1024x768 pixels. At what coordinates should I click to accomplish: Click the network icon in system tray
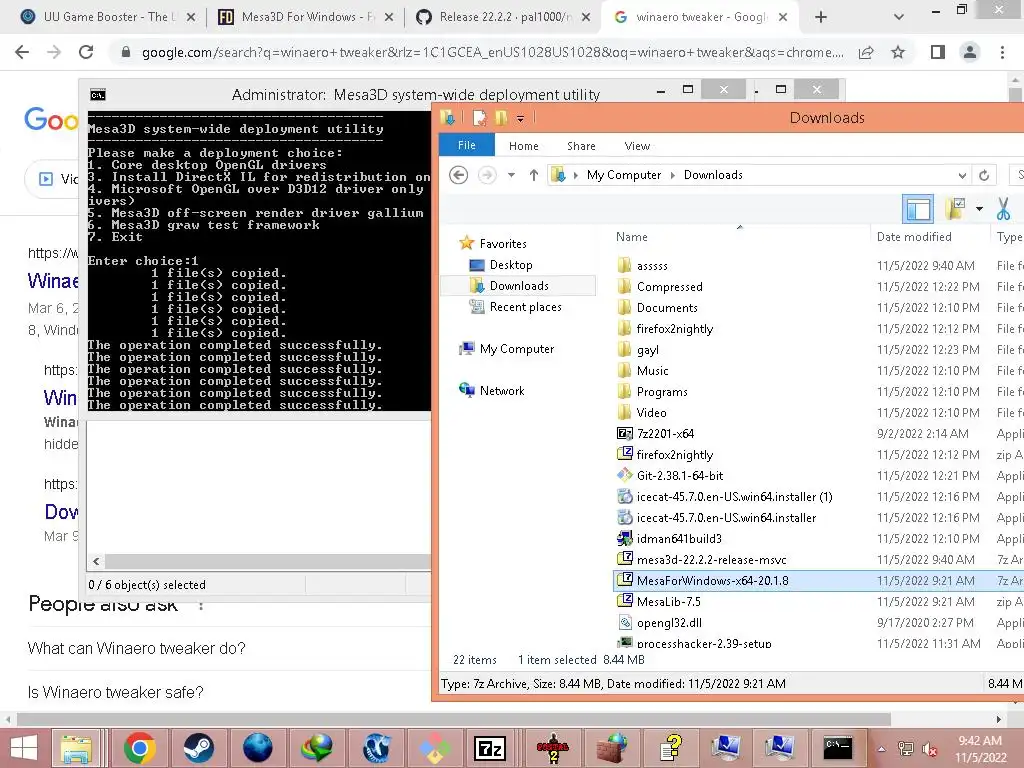[906, 749]
